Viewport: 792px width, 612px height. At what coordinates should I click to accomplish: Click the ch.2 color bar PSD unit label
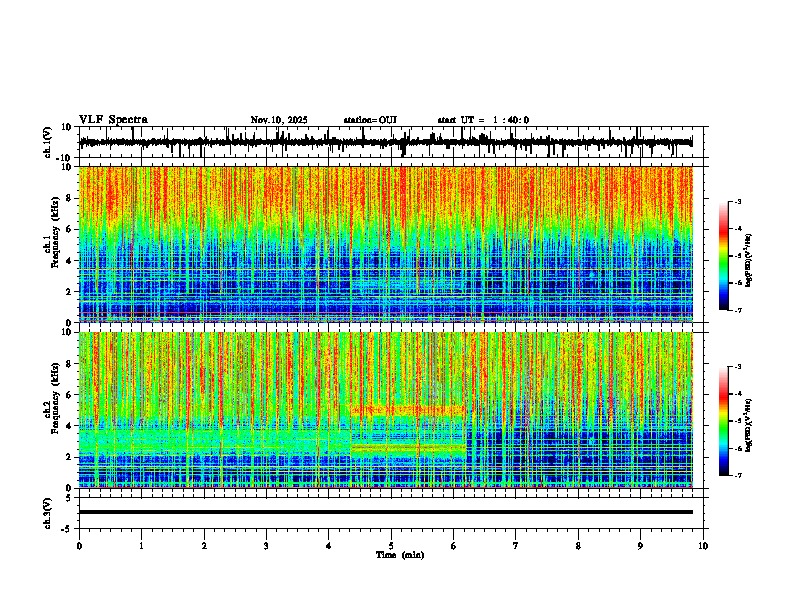[749, 426]
